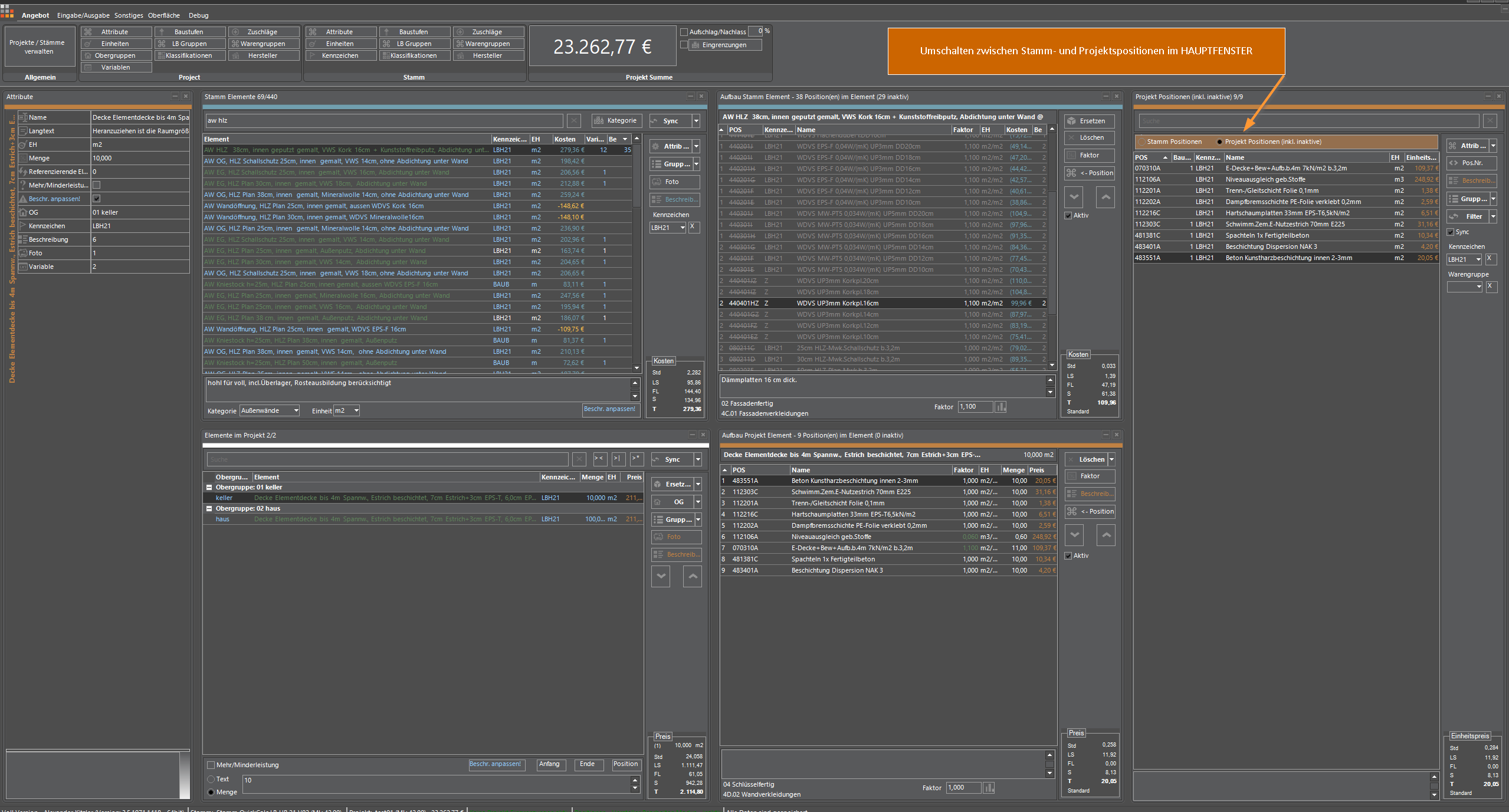The height and width of the screenshot is (812, 1509).
Task: Enable Mehr/Minderleistung checkbox in Elemente im Projekt
Action: click(x=211, y=765)
